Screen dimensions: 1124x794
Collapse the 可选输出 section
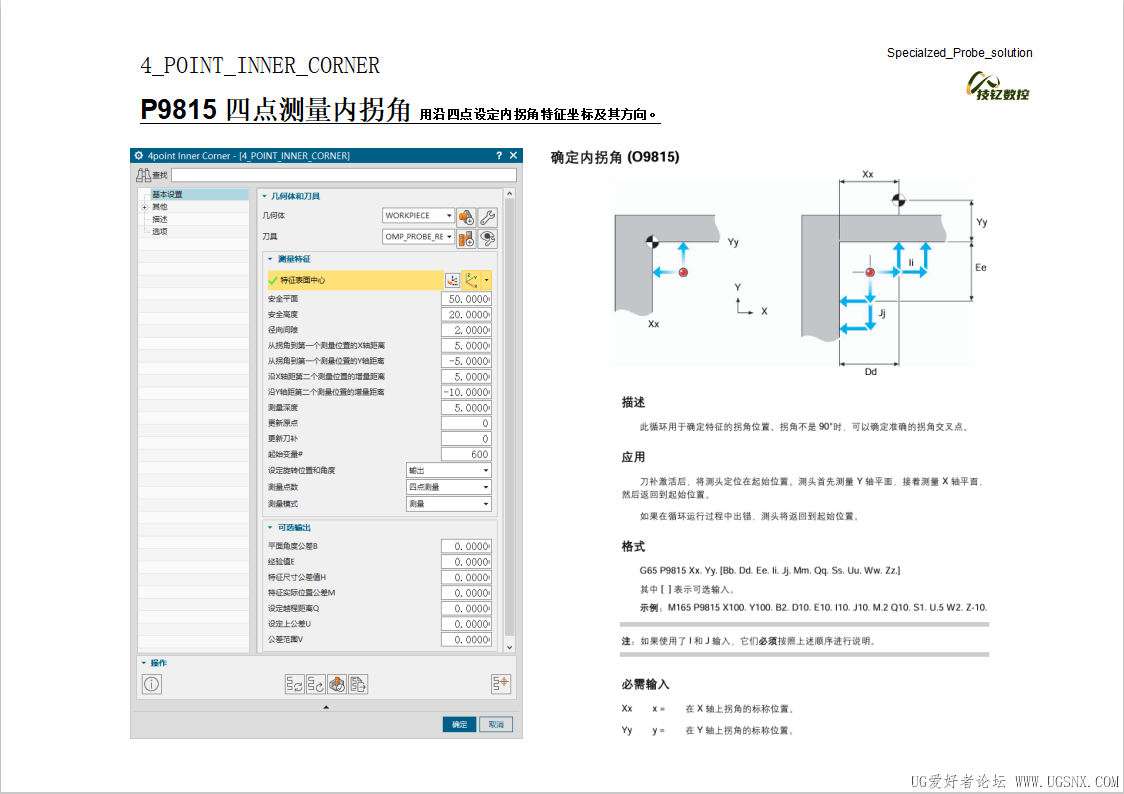tap(270, 528)
